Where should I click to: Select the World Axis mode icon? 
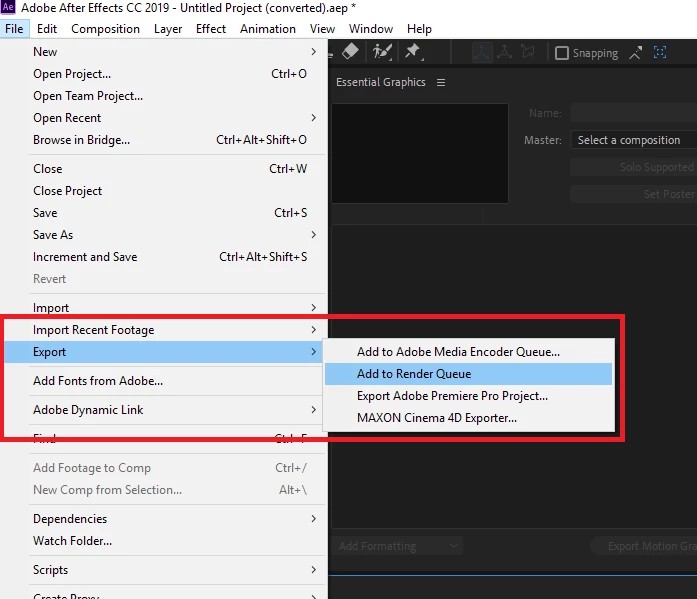[x=505, y=52]
